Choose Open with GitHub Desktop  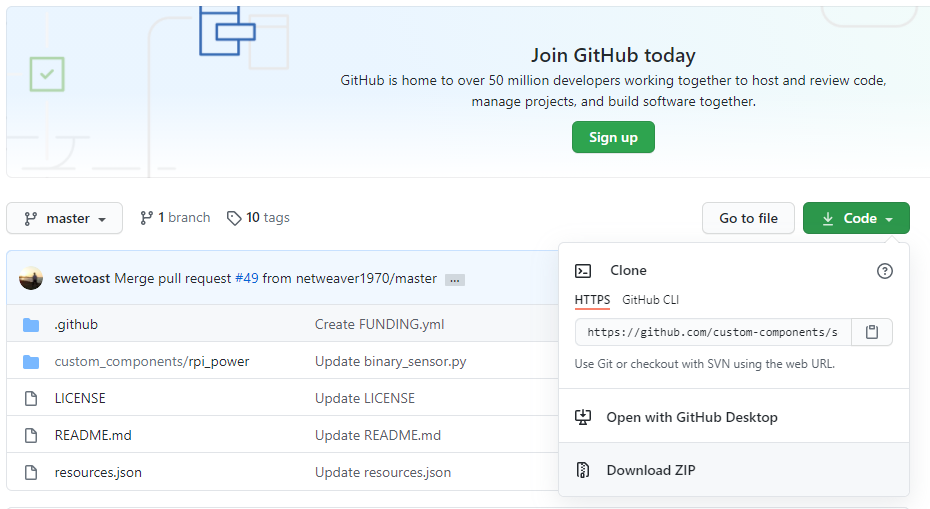pos(691,417)
